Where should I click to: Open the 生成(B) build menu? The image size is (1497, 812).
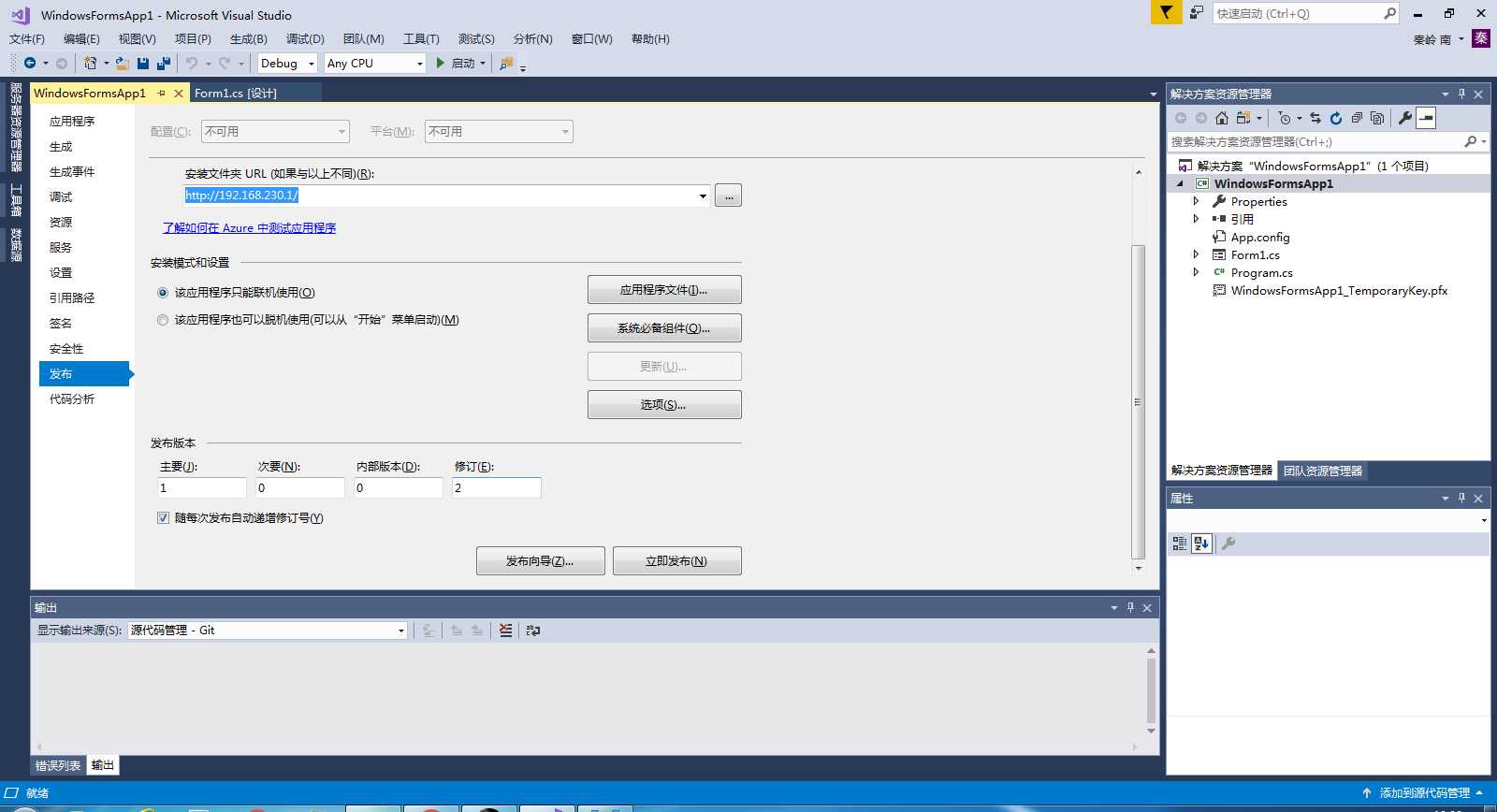[x=249, y=39]
